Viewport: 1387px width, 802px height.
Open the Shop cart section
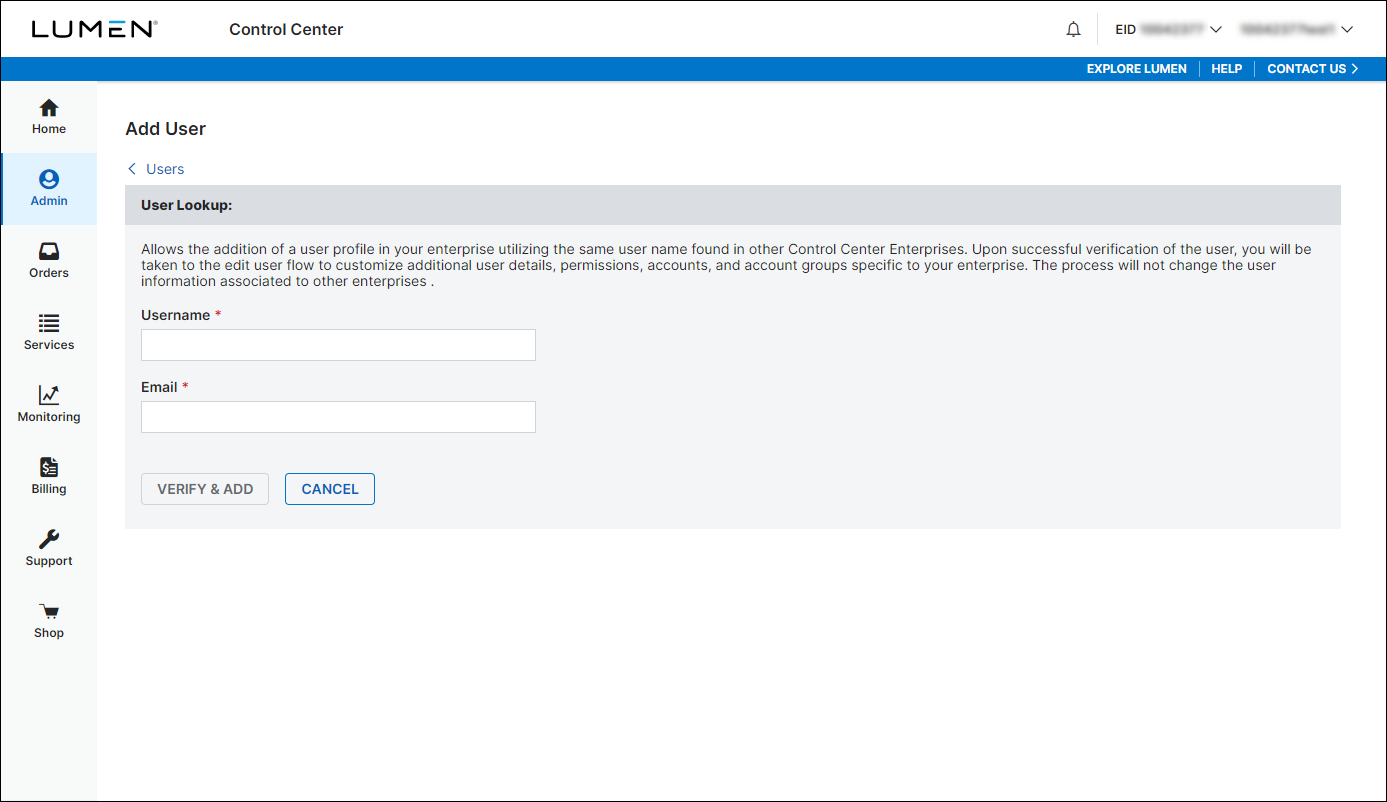[x=48, y=621]
